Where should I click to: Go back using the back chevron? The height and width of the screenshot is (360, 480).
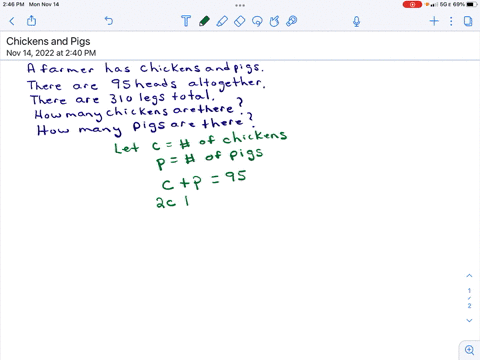[x=12, y=21]
